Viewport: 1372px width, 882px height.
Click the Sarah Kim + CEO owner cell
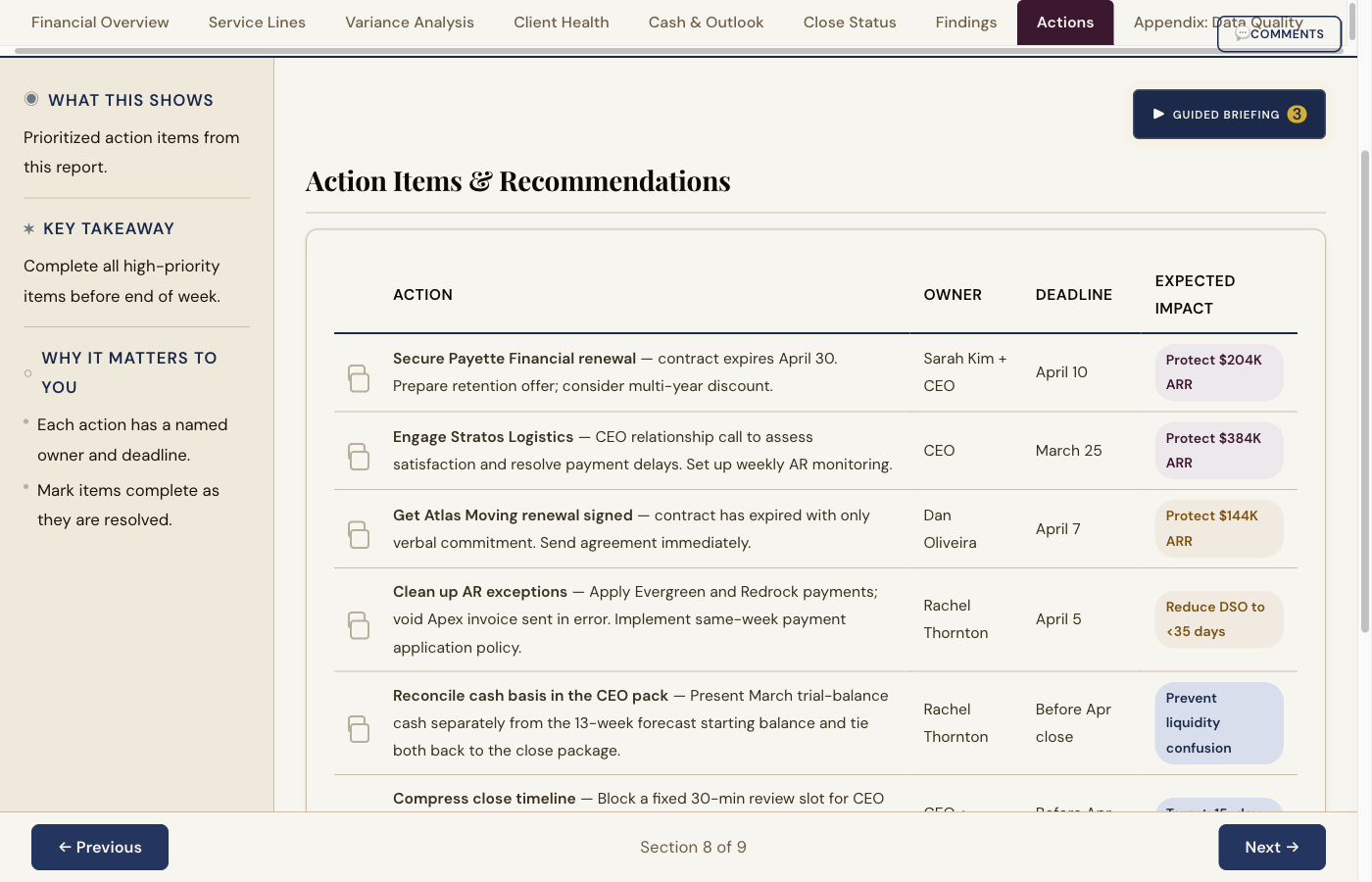pos(965,372)
